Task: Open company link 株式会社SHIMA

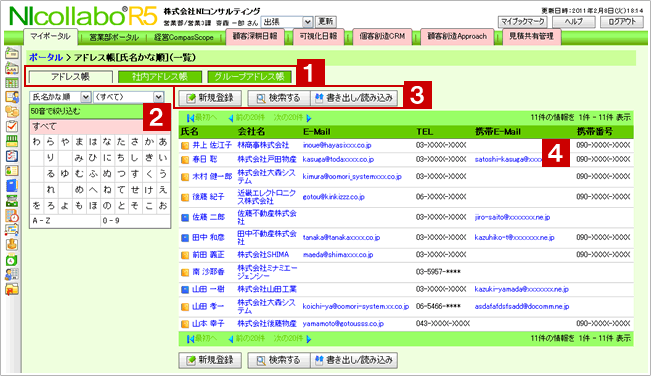Action: click(x=263, y=254)
